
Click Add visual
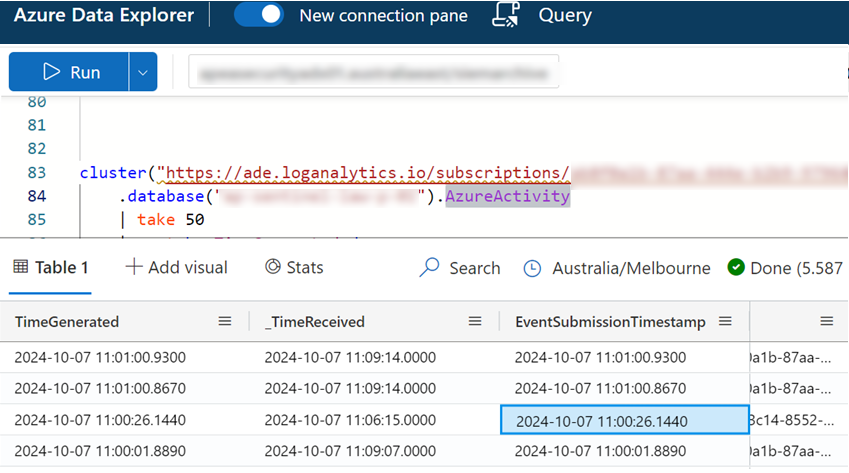click(177, 267)
